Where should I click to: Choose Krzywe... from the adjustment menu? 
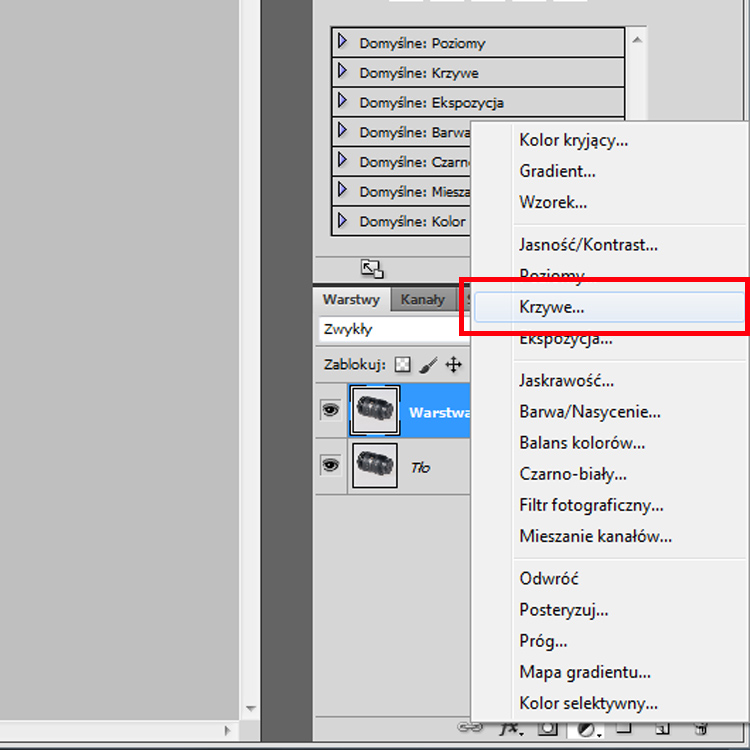(552, 308)
